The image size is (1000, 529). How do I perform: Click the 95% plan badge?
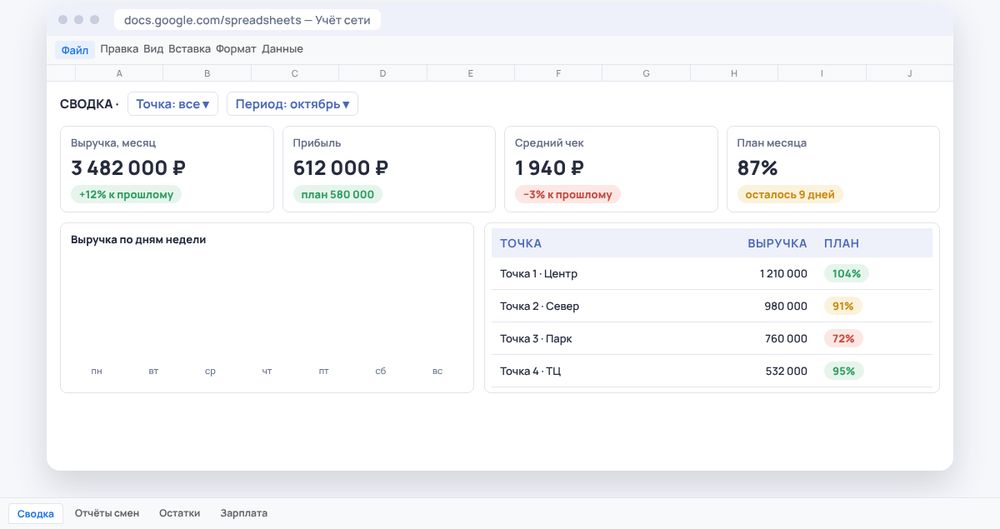click(844, 371)
